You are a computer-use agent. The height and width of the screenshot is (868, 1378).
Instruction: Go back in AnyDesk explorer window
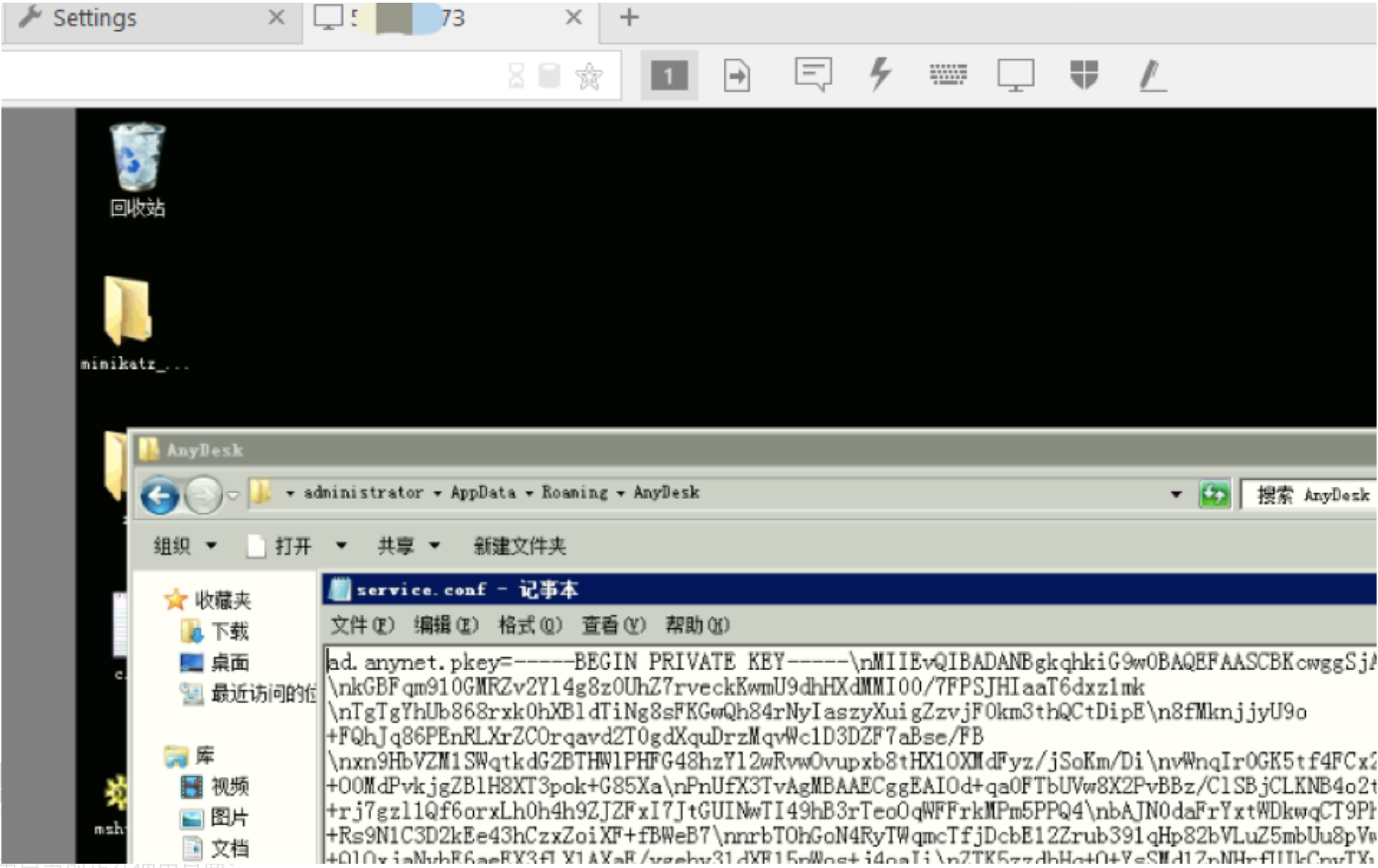(160, 495)
